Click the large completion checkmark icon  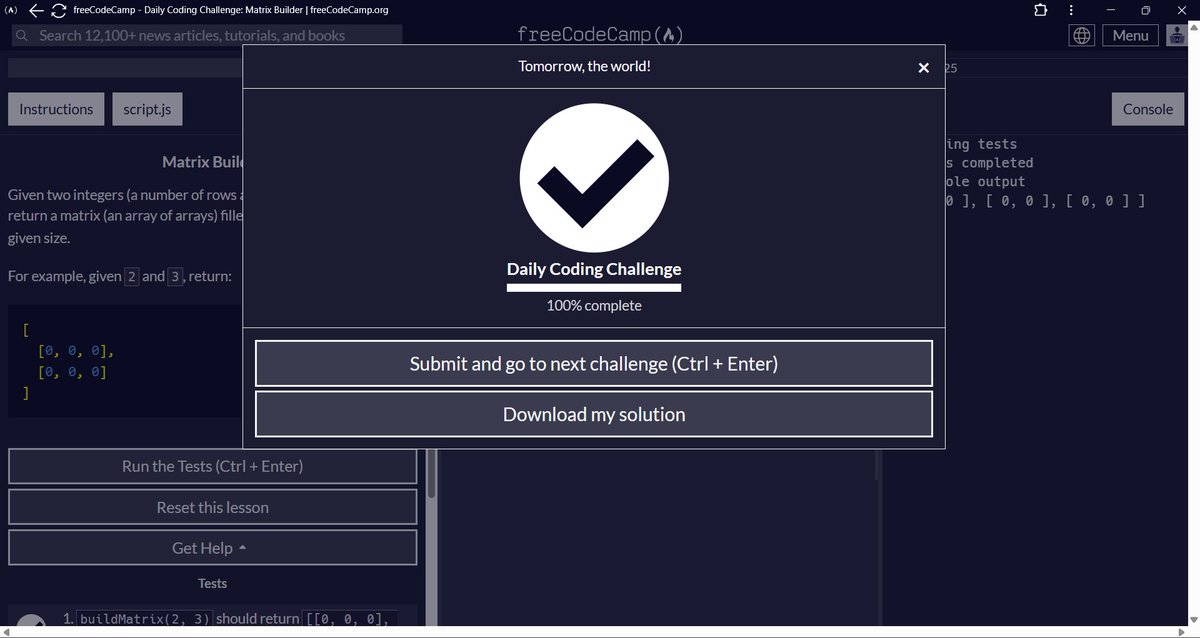[x=594, y=177]
